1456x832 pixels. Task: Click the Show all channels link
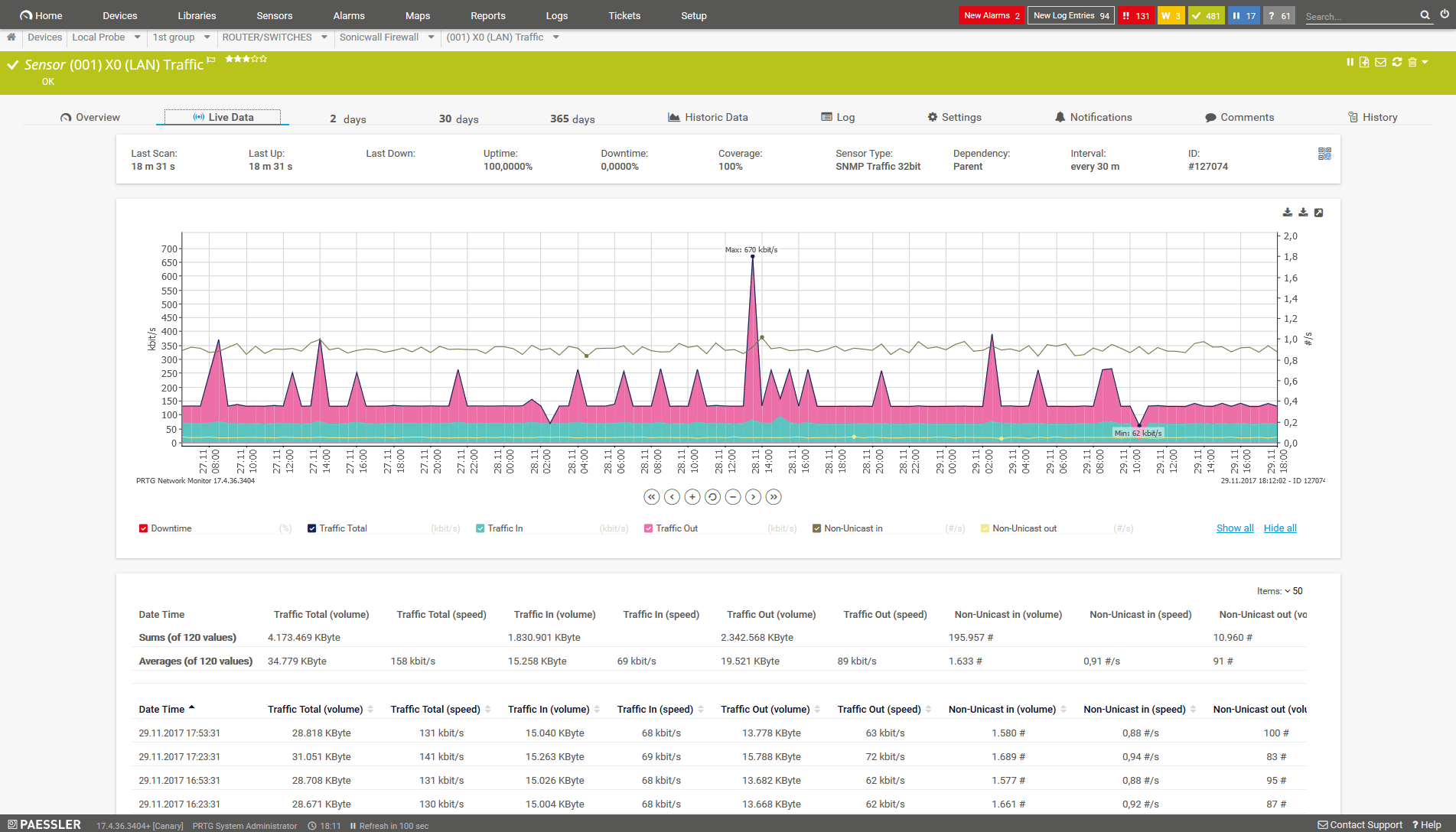pyautogui.click(x=1234, y=528)
